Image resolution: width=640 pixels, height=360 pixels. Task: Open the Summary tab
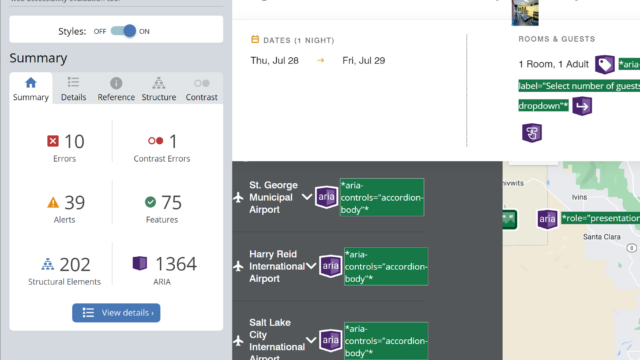(31, 89)
